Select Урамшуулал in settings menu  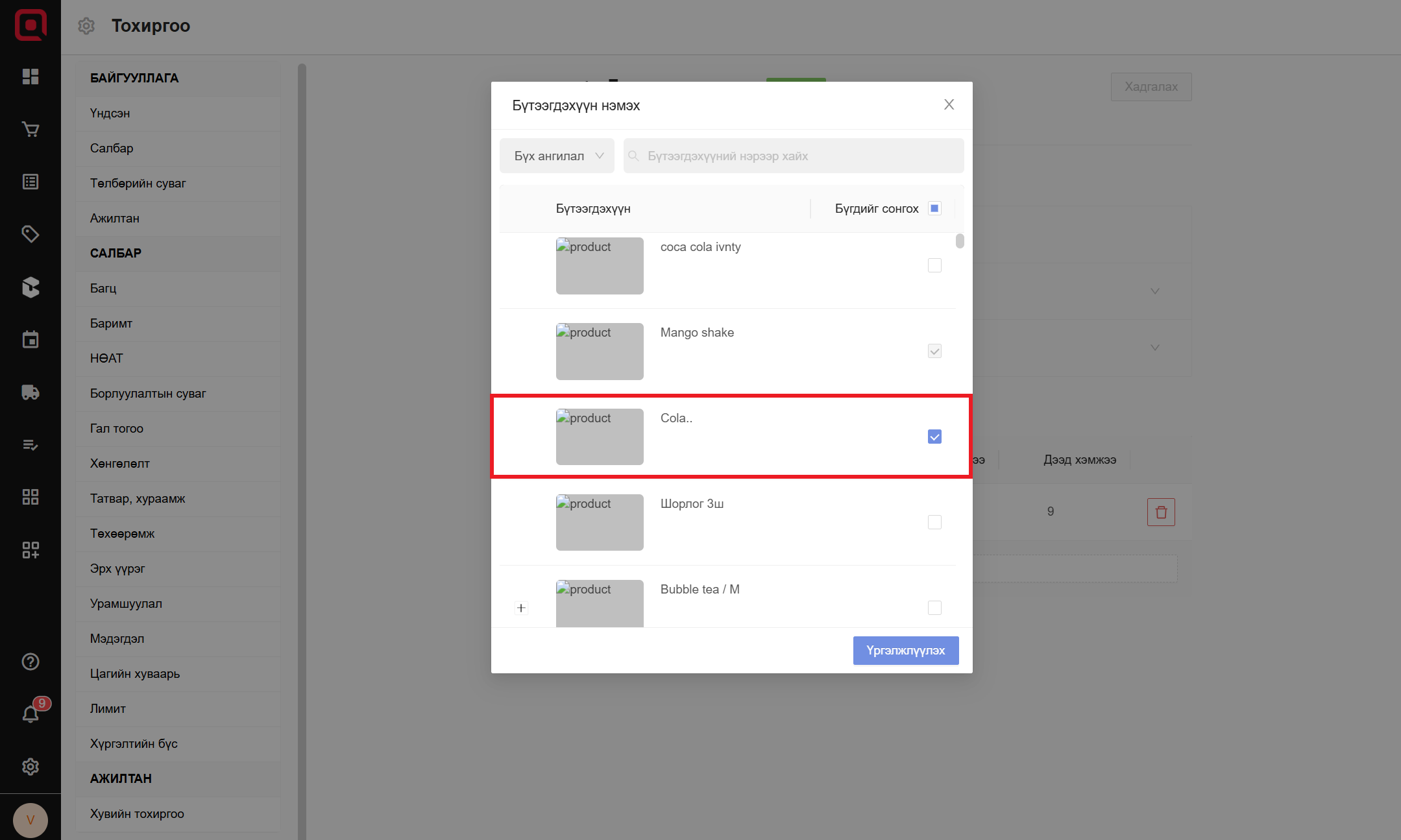(126, 604)
